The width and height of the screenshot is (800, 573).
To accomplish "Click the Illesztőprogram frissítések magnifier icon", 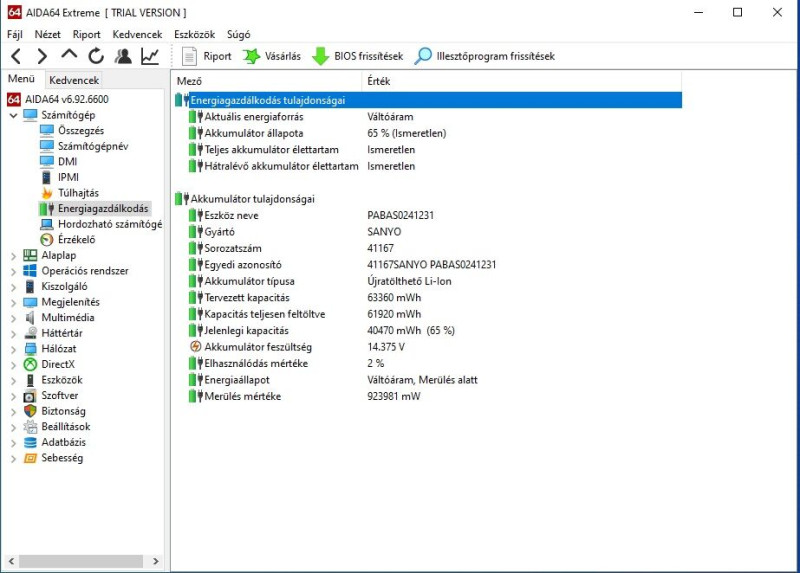I will 423,56.
